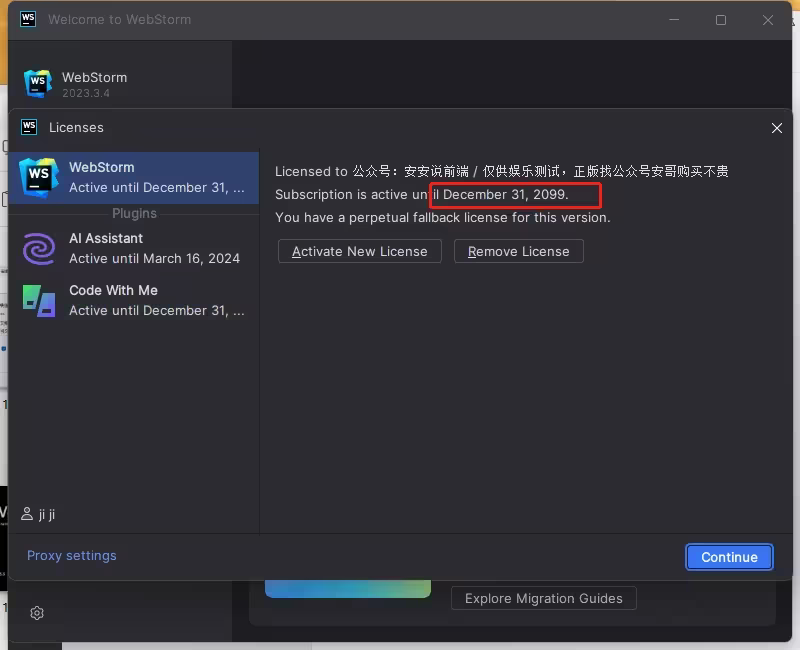Viewport: 800px width, 650px height.
Task: Minimize the Welcome to WebStorm window
Action: click(674, 20)
